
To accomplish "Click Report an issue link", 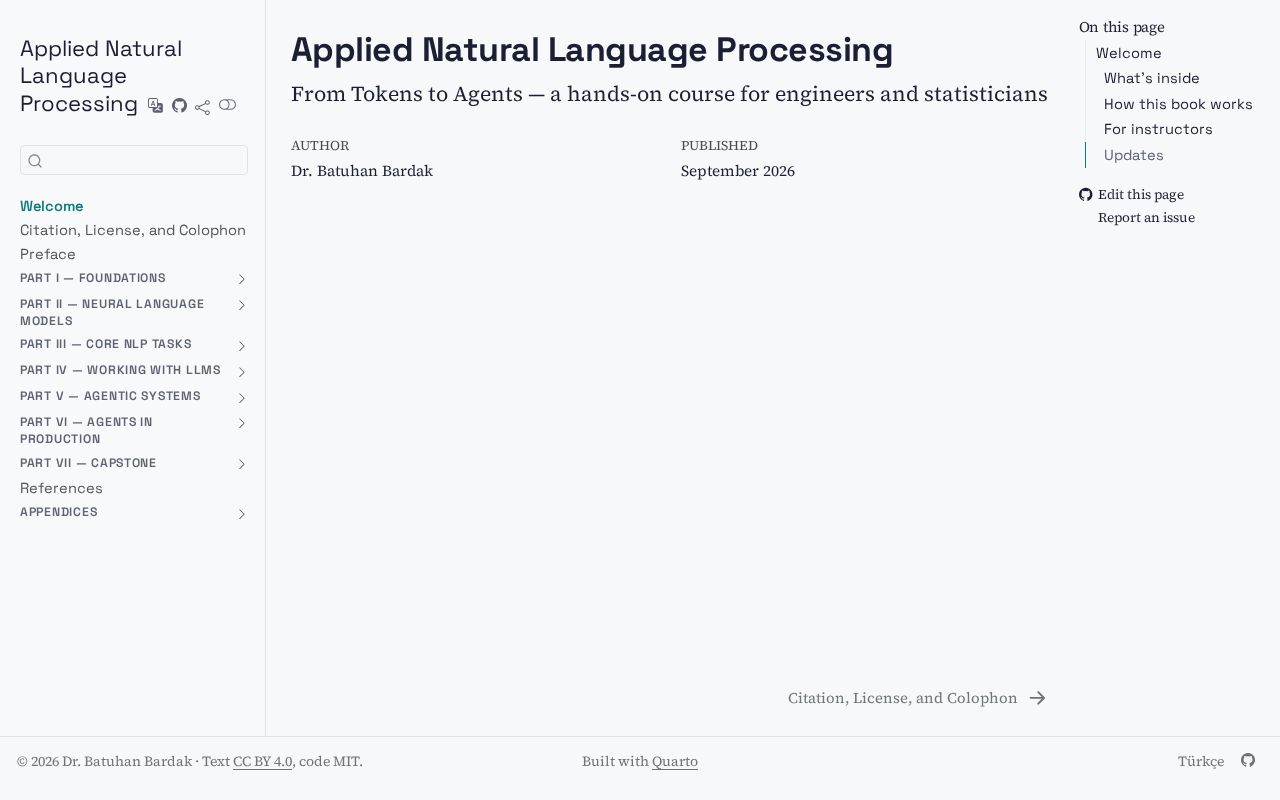I will pyautogui.click(x=1146, y=217).
